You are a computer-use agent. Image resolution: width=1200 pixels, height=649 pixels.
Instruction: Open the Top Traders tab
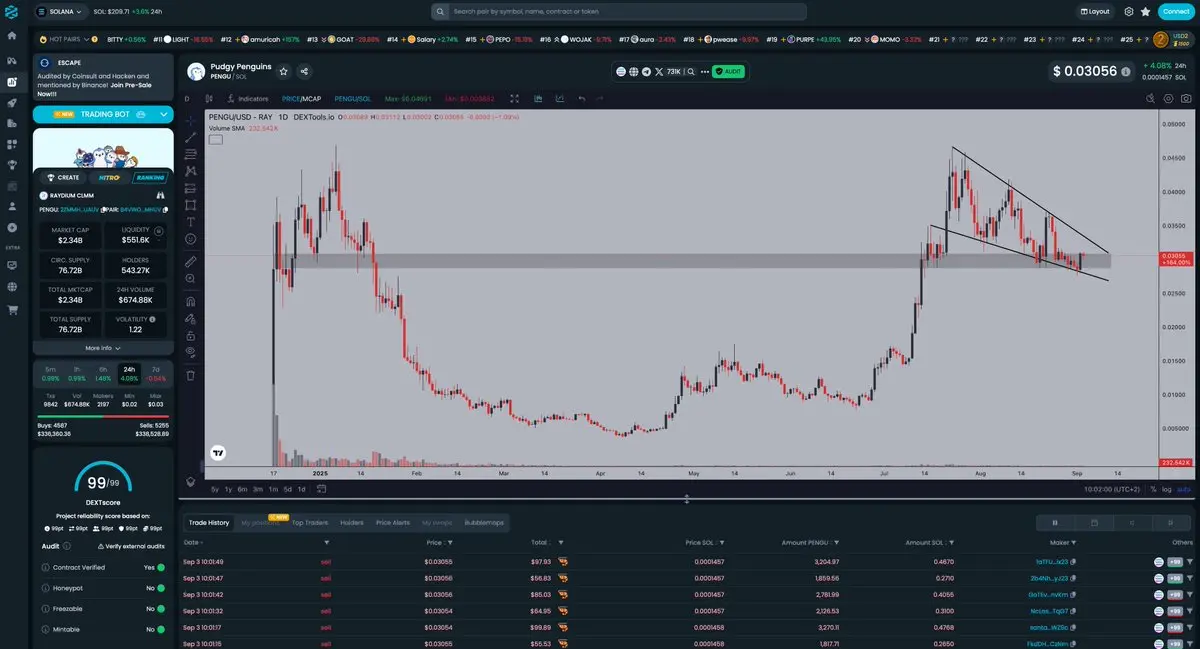click(310, 522)
